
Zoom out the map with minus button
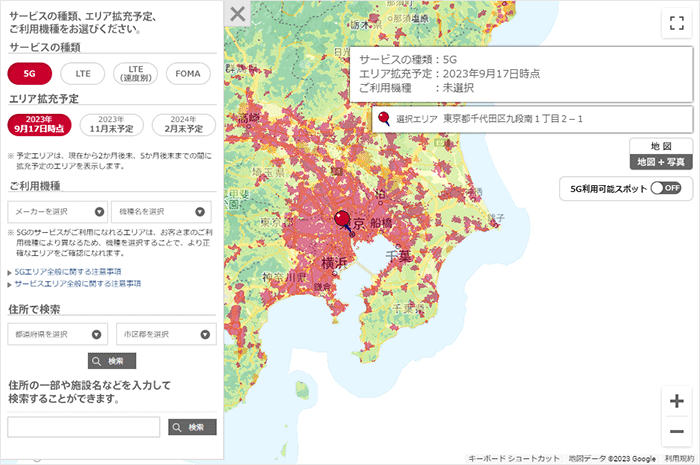click(677, 431)
